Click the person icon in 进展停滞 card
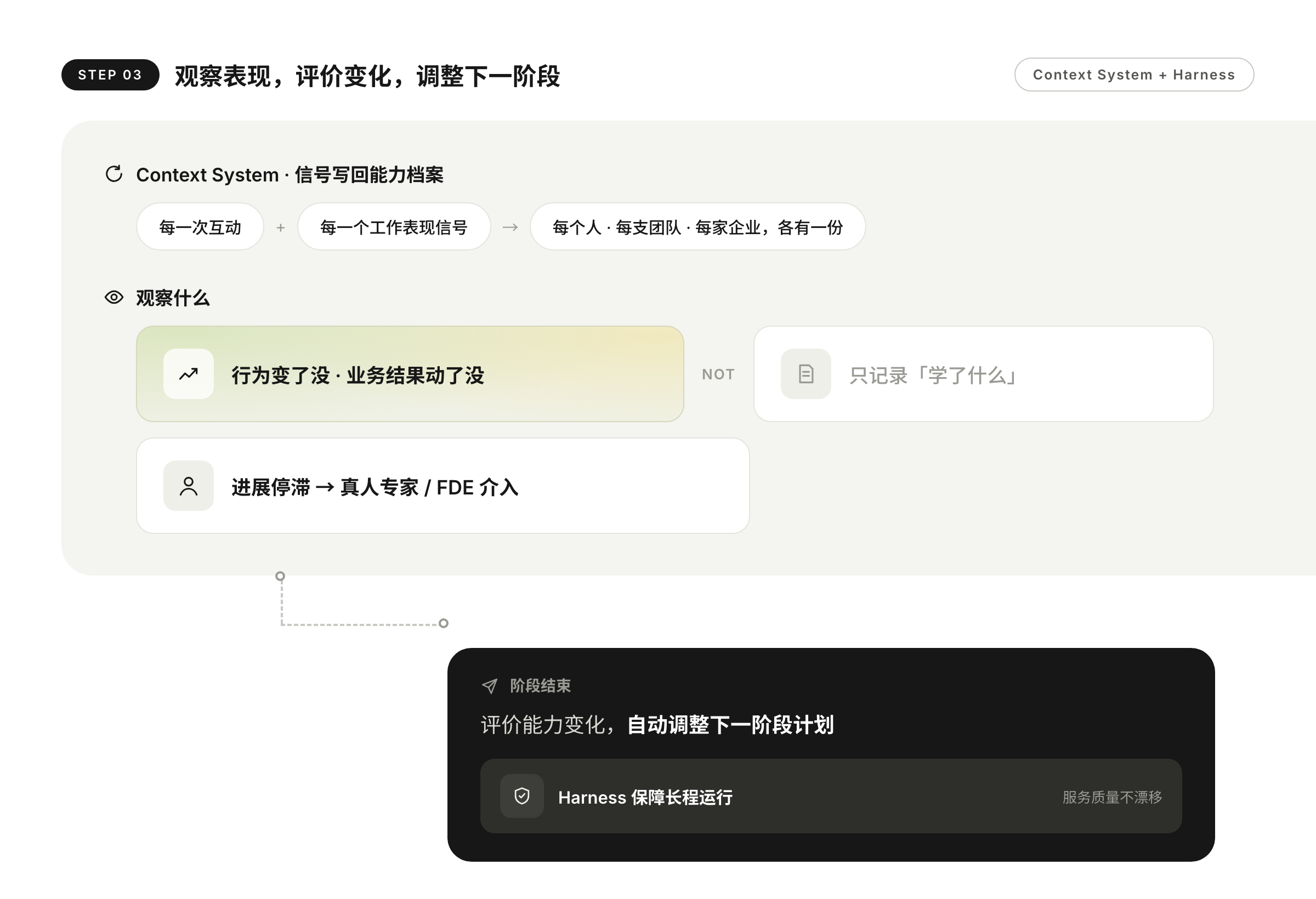 click(189, 486)
